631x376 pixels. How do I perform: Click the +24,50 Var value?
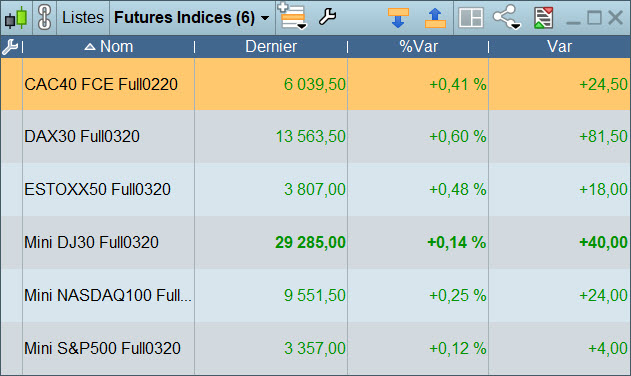pos(603,85)
